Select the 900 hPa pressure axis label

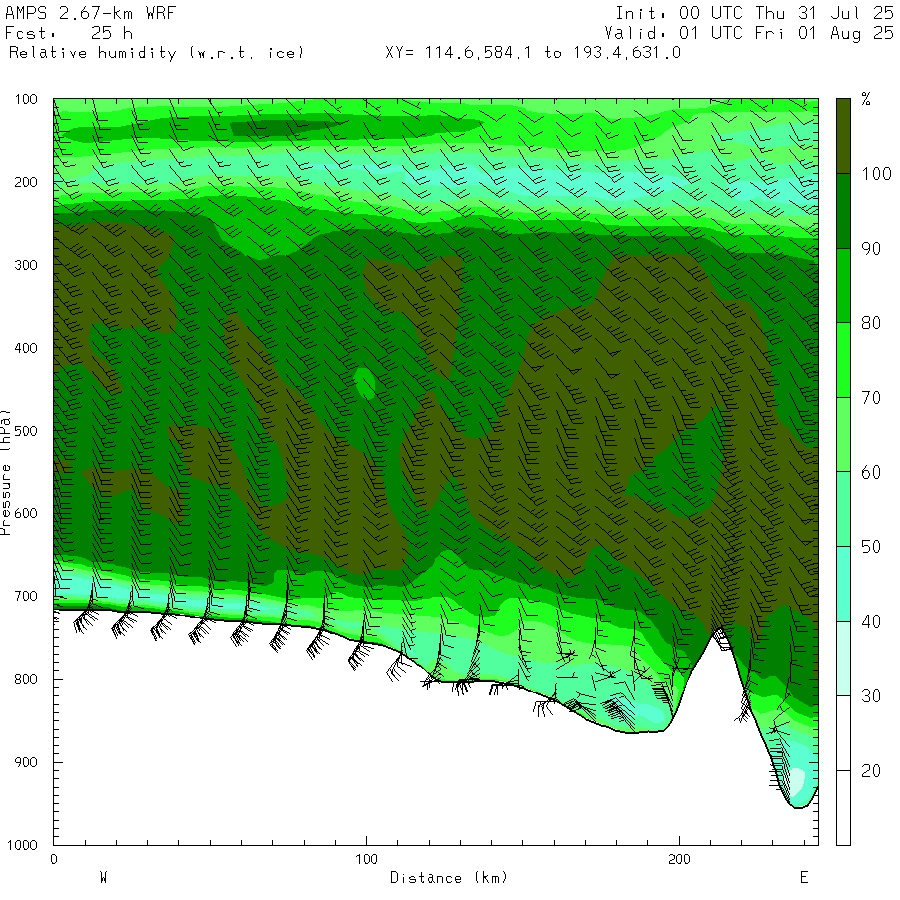(x=26, y=762)
